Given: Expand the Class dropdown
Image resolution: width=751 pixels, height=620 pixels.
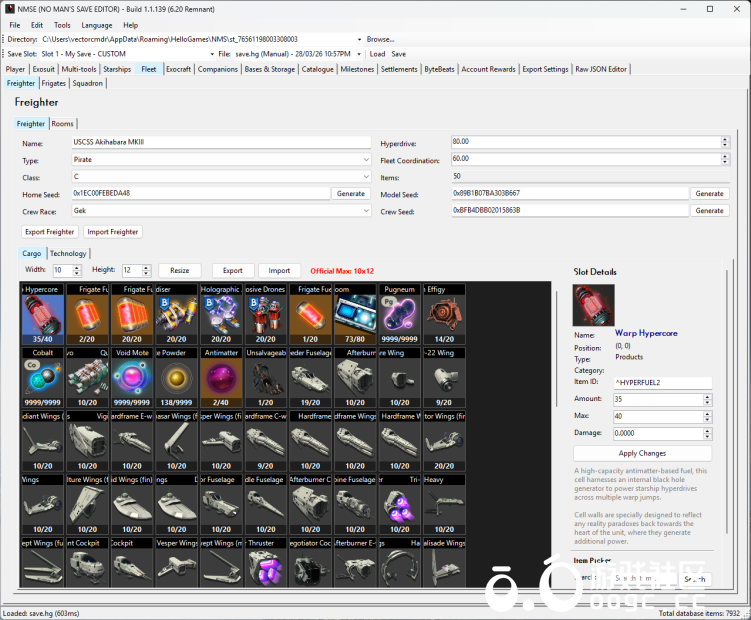Looking at the screenshot, I should click(221, 177).
